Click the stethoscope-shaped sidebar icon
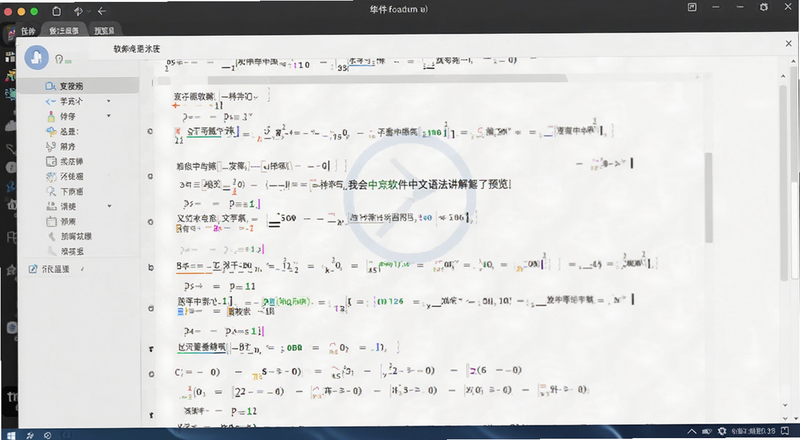Viewport: 800px width, 440px height. (x=51, y=146)
